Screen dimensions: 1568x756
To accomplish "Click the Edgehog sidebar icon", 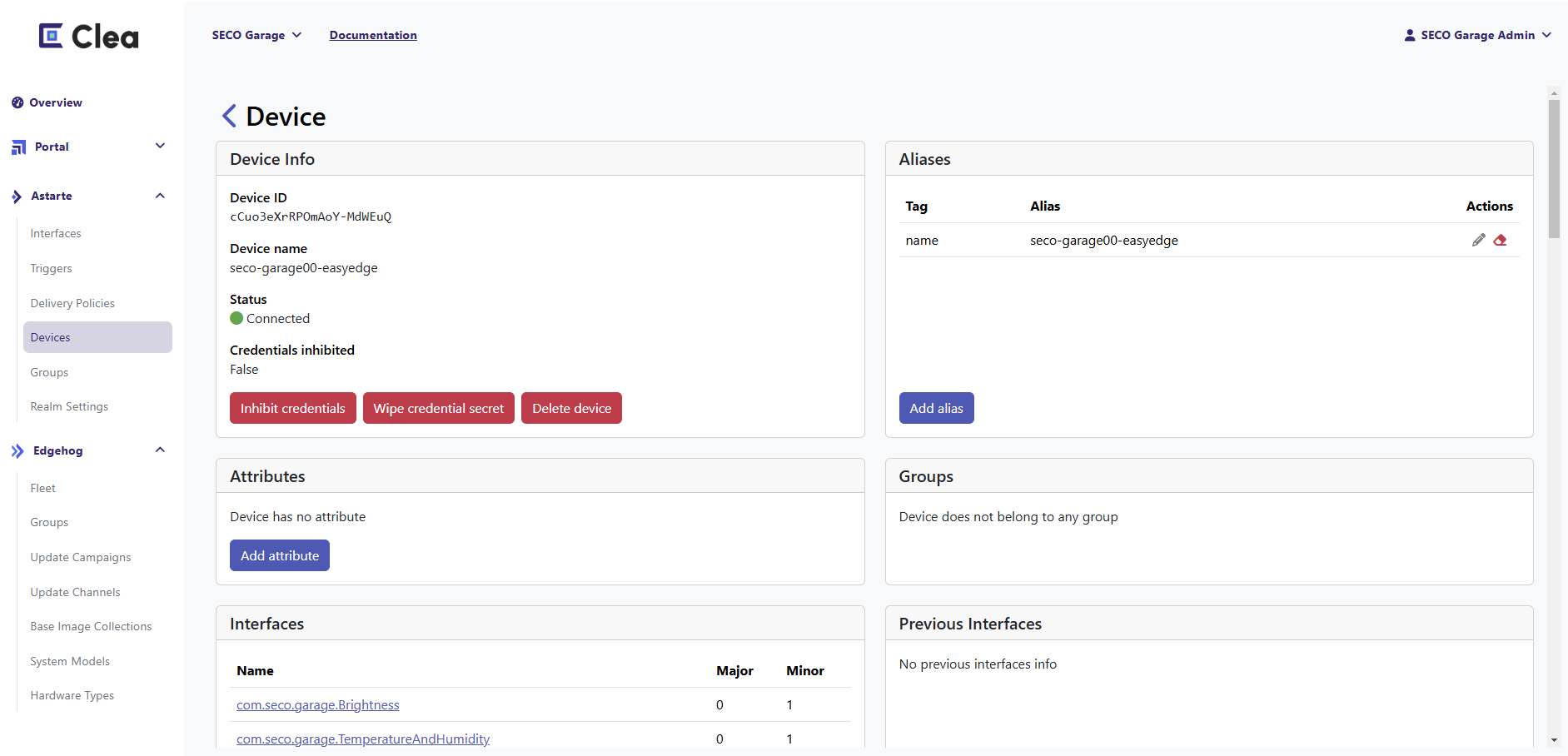I will [x=17, y=451].
